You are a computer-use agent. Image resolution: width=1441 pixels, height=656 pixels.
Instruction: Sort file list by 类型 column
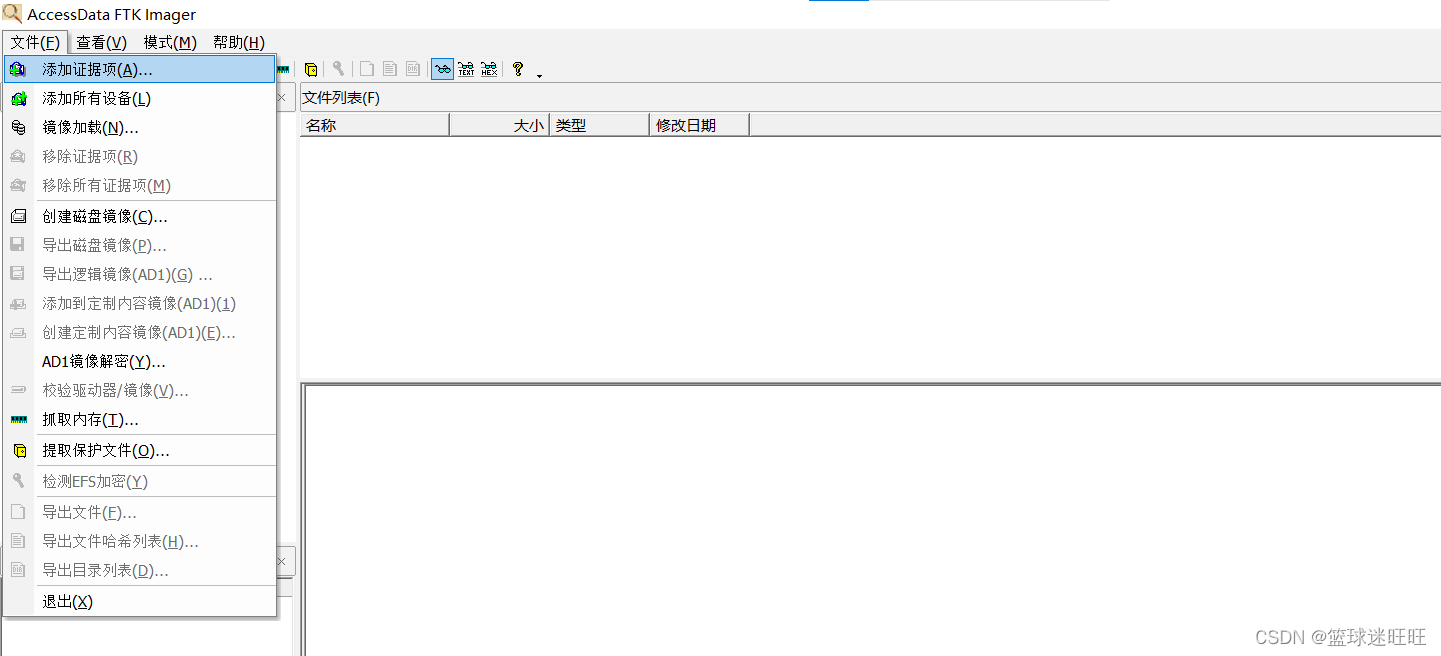coord(600,125)
